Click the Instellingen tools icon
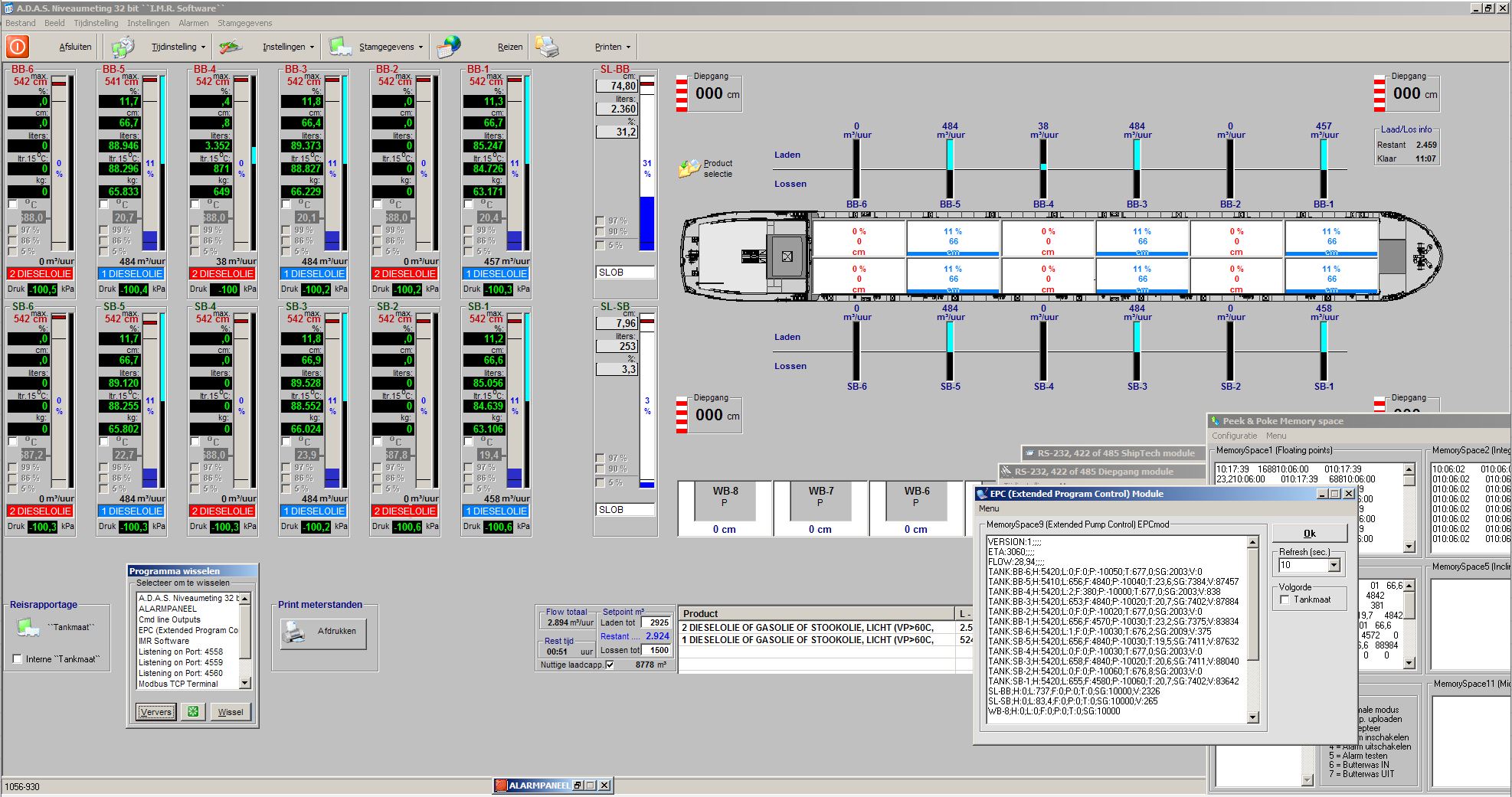Viewport: 1512px width, 797px height. [x=230, y=47]
